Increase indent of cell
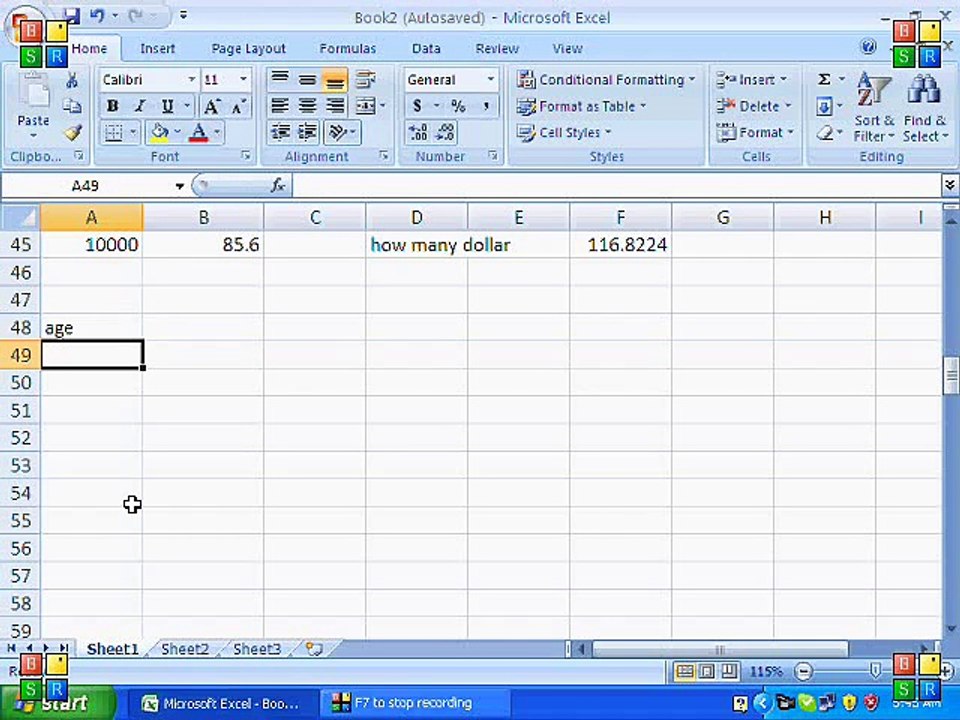This screenshot has width=960, height=720. coord(307,132)
